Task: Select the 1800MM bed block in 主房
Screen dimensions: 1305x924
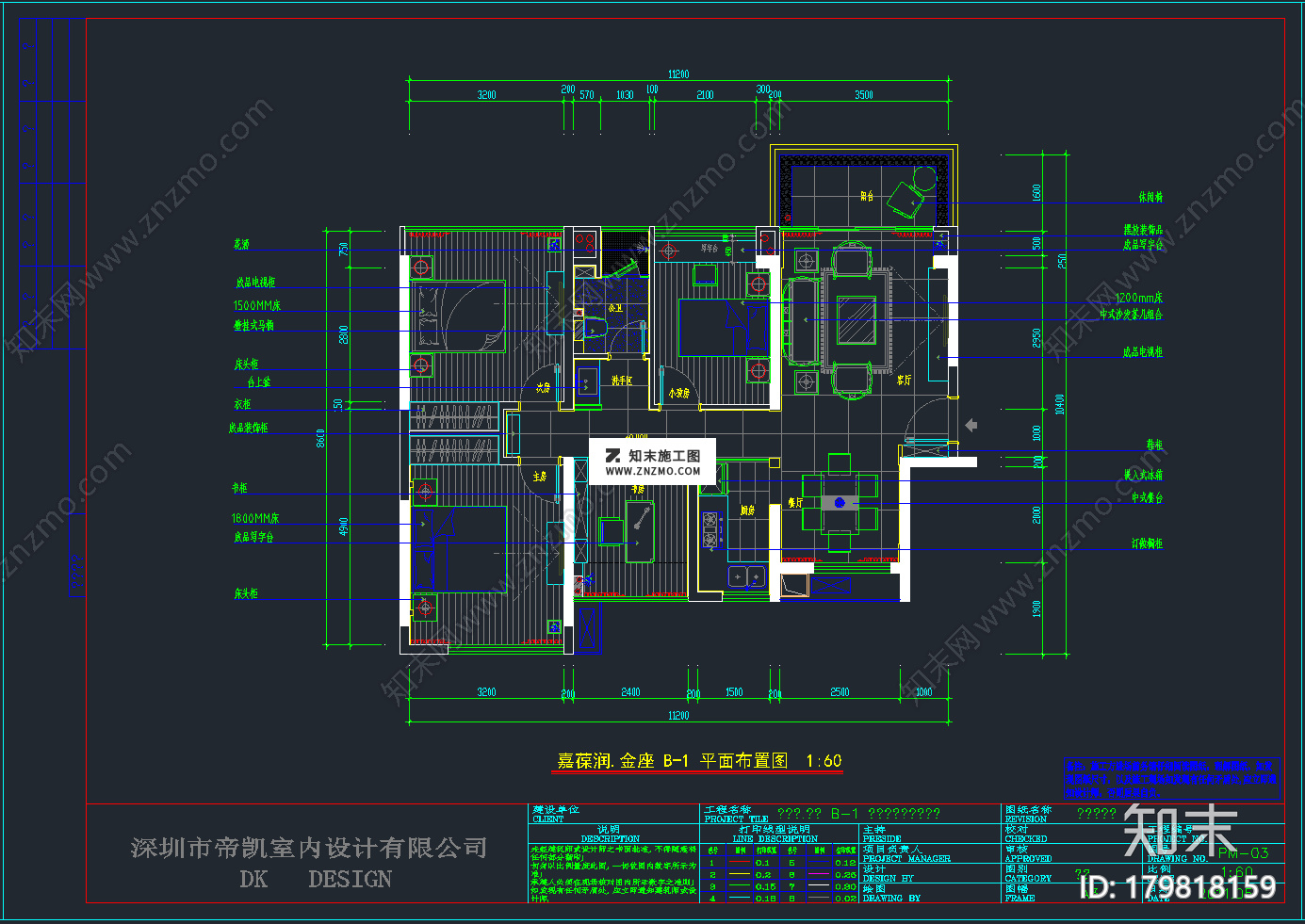Action: [460, 549]
